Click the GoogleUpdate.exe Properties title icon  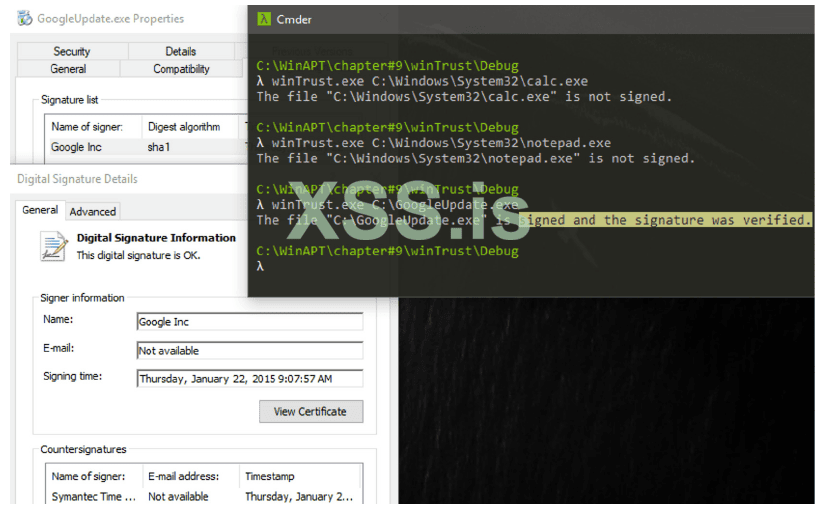[x=24, y=18]
